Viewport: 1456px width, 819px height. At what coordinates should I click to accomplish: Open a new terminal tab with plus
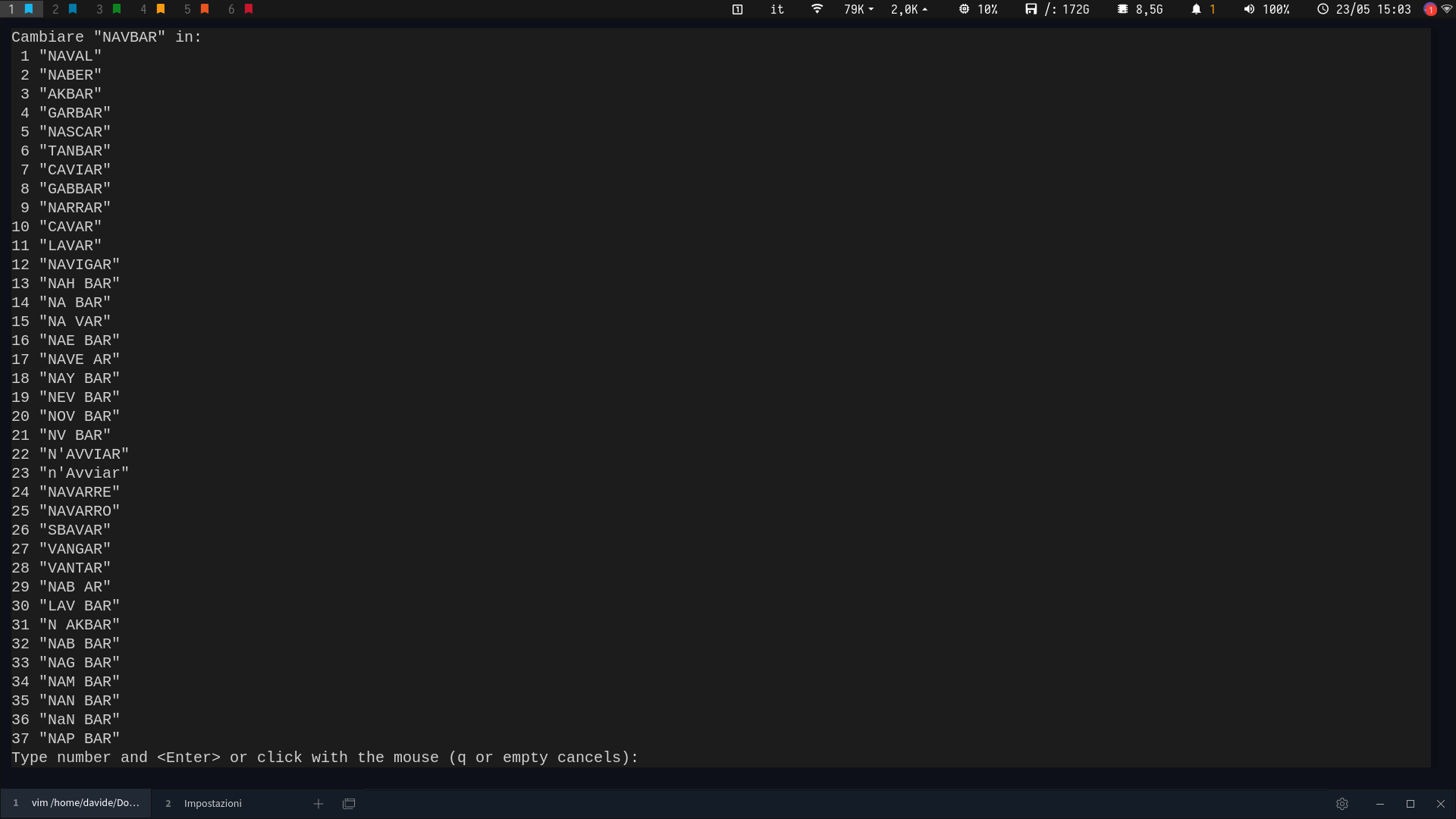point(318,804)
